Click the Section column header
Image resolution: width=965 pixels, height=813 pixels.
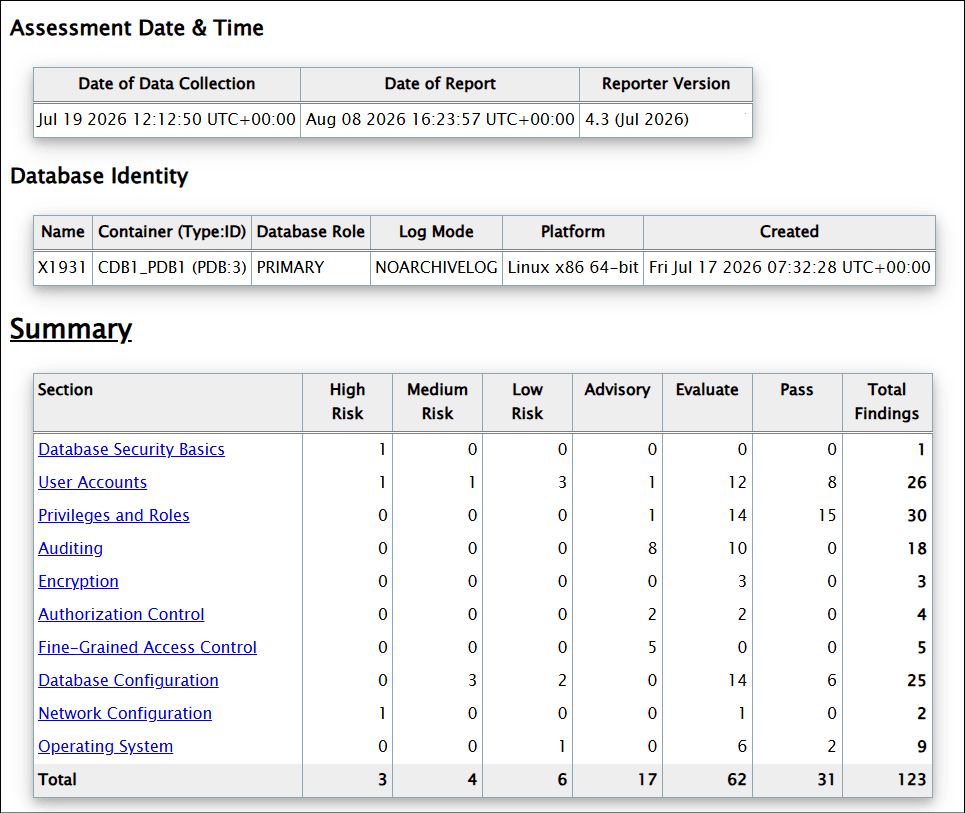168,402
